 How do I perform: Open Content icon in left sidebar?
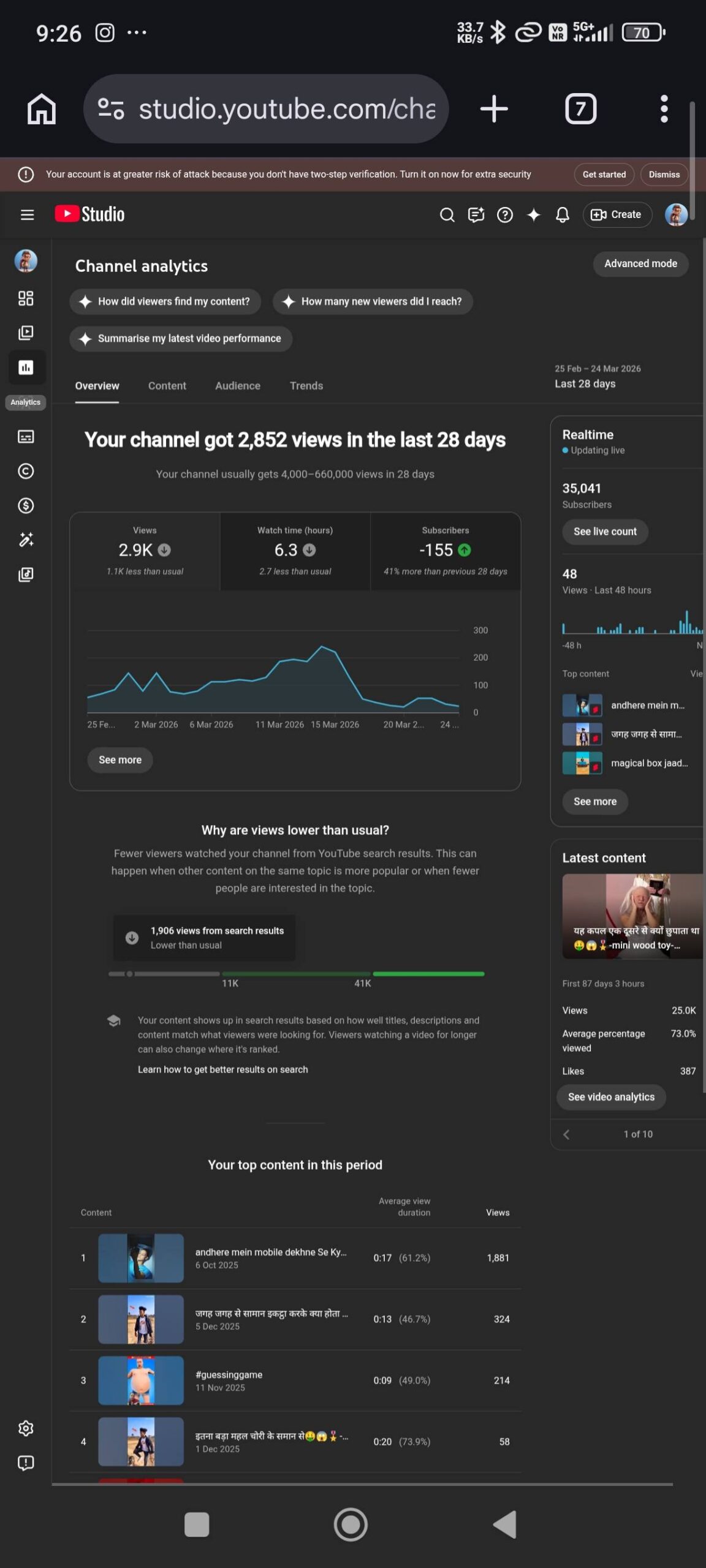point(26,333)
